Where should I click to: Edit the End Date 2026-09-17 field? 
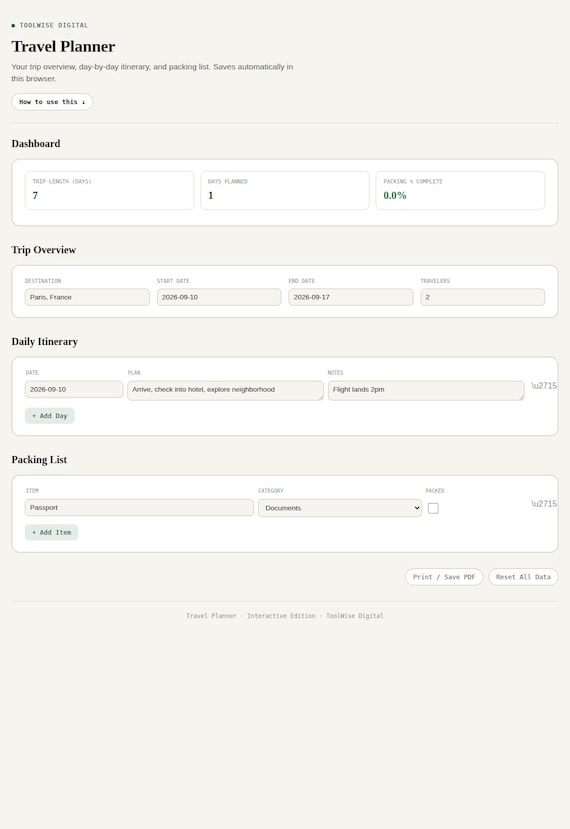point(351,297)
